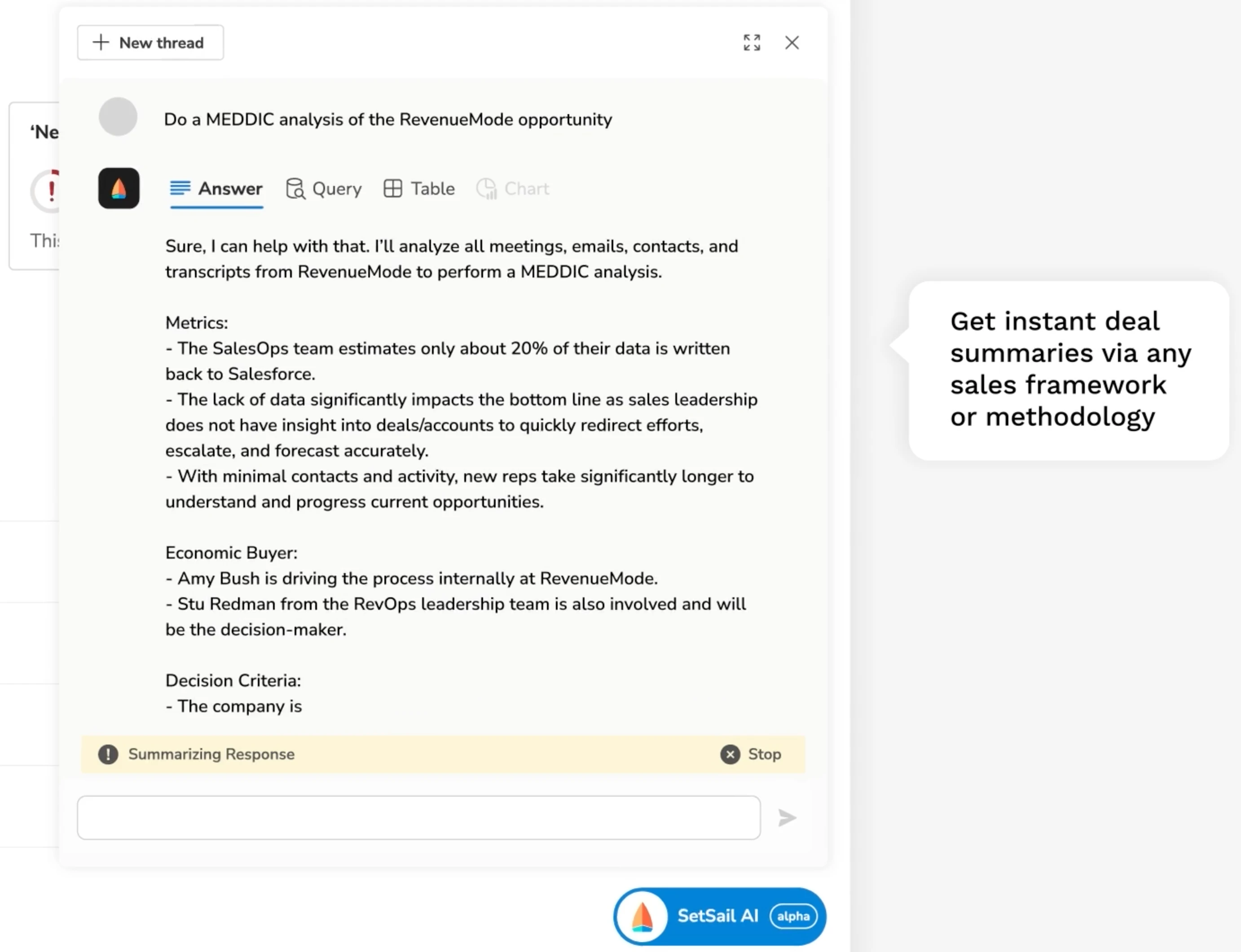The height and width of the screenshot is (952, 1241).
Task: Close the SetSail AI chat panel
Action: click(792, 43)
